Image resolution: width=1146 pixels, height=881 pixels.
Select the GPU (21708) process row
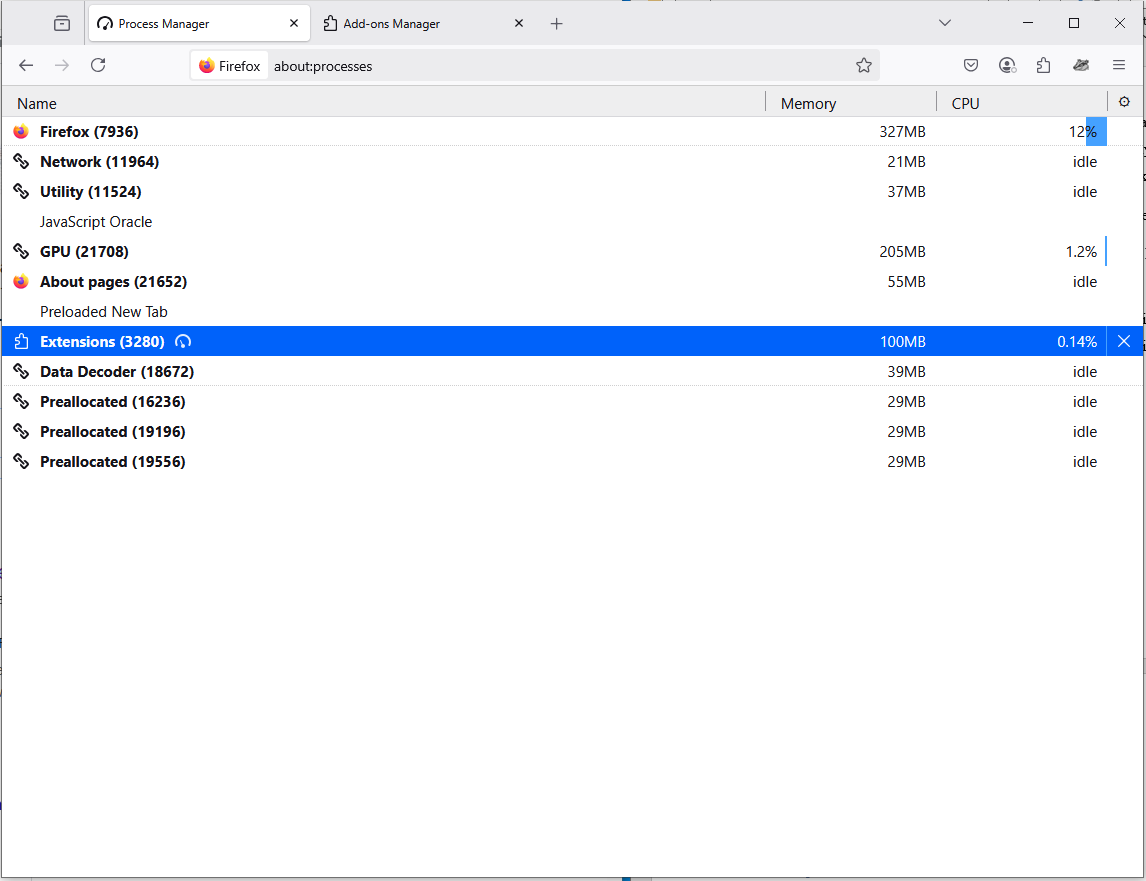pyautogui.click(x=572, y=252)
